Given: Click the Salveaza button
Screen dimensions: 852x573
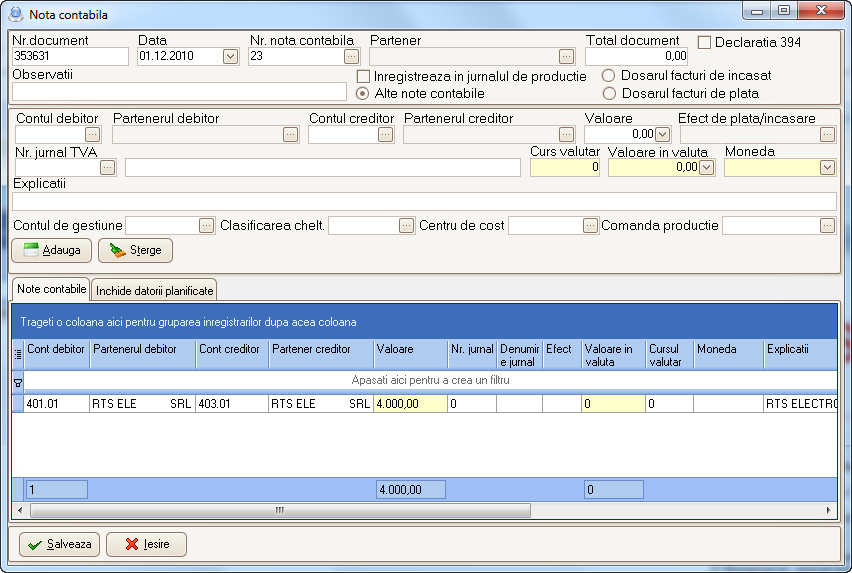Looking at the screenshot, I should click(61, 545).
